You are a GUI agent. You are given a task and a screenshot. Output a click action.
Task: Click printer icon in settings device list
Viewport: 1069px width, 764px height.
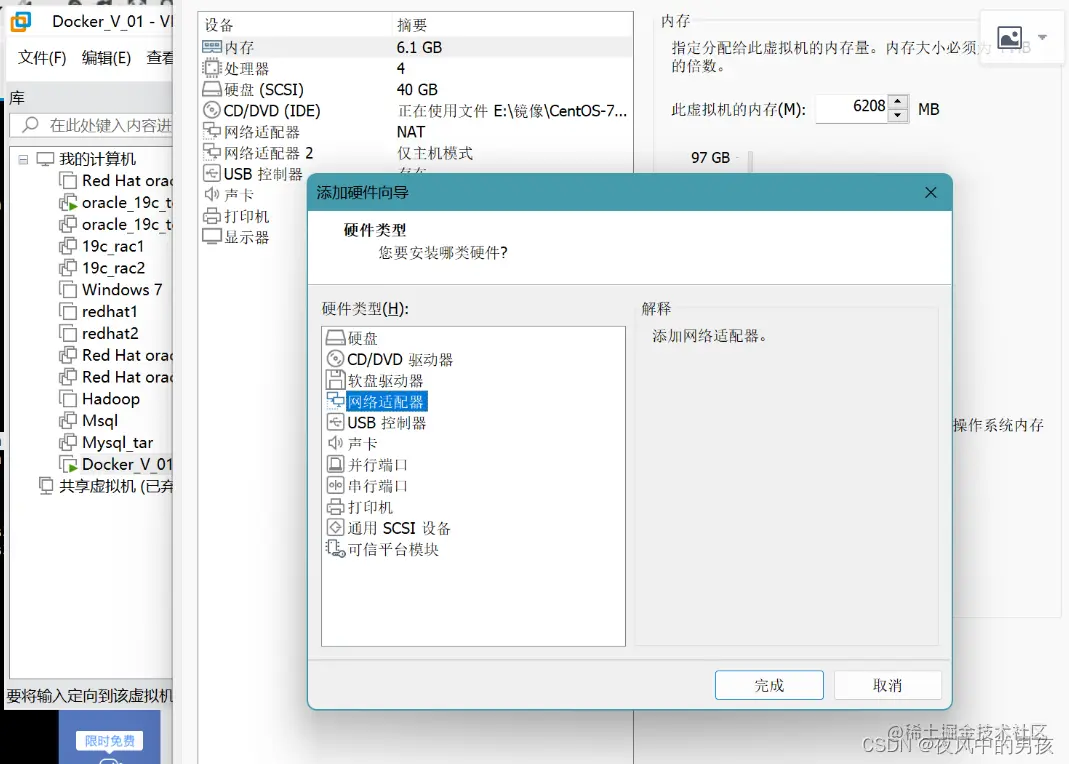[212, 215]
